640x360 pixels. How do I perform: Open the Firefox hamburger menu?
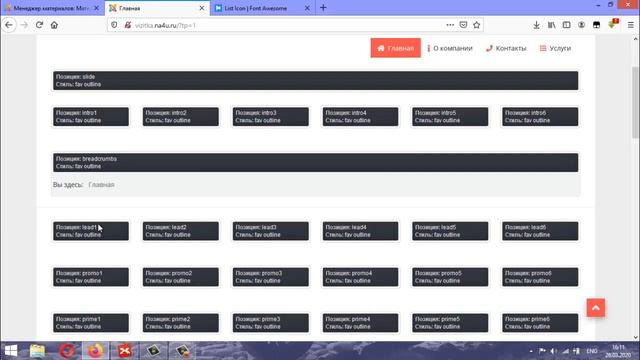coord(631,25)
